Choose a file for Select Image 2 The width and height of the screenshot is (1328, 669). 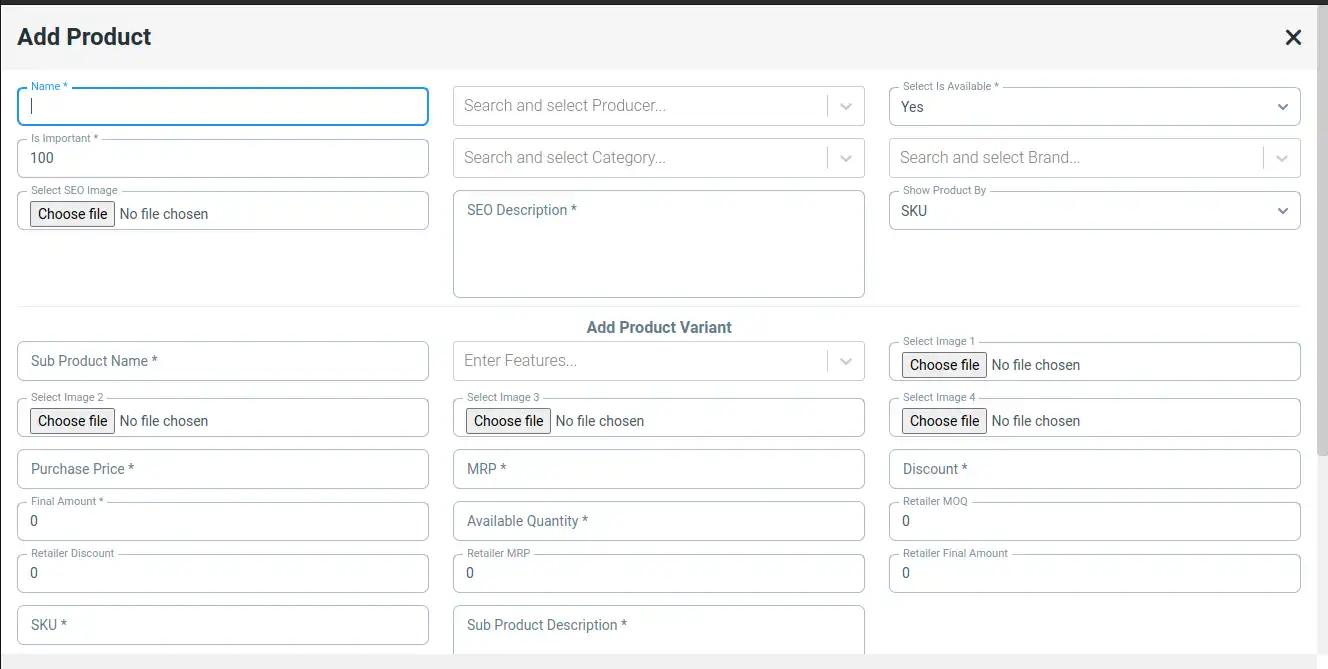[72, 421]
